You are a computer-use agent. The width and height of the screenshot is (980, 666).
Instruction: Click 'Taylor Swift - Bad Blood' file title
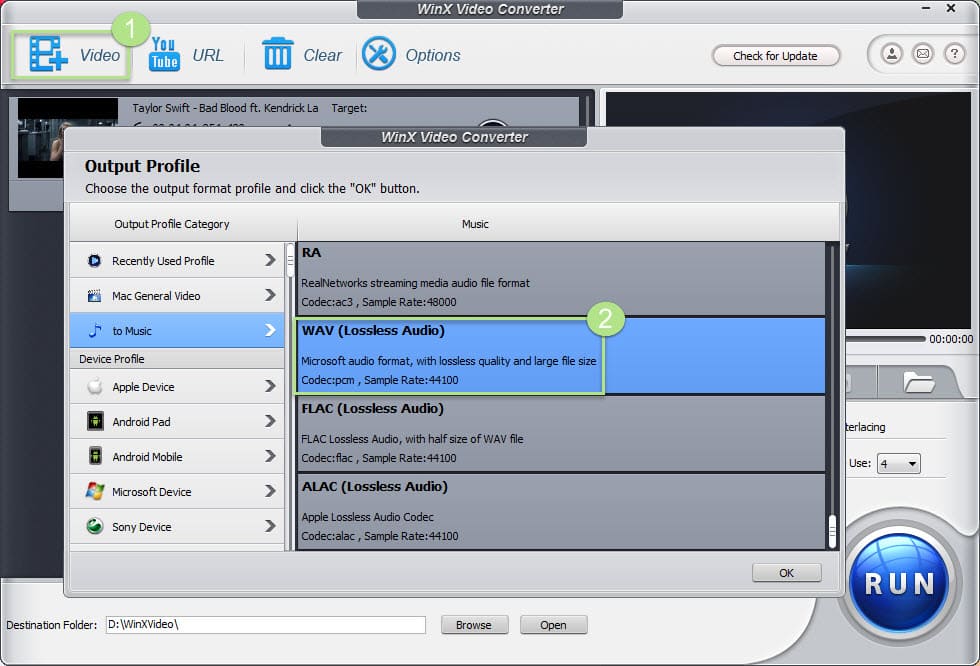pyautogui.click(x=225, y=108)
